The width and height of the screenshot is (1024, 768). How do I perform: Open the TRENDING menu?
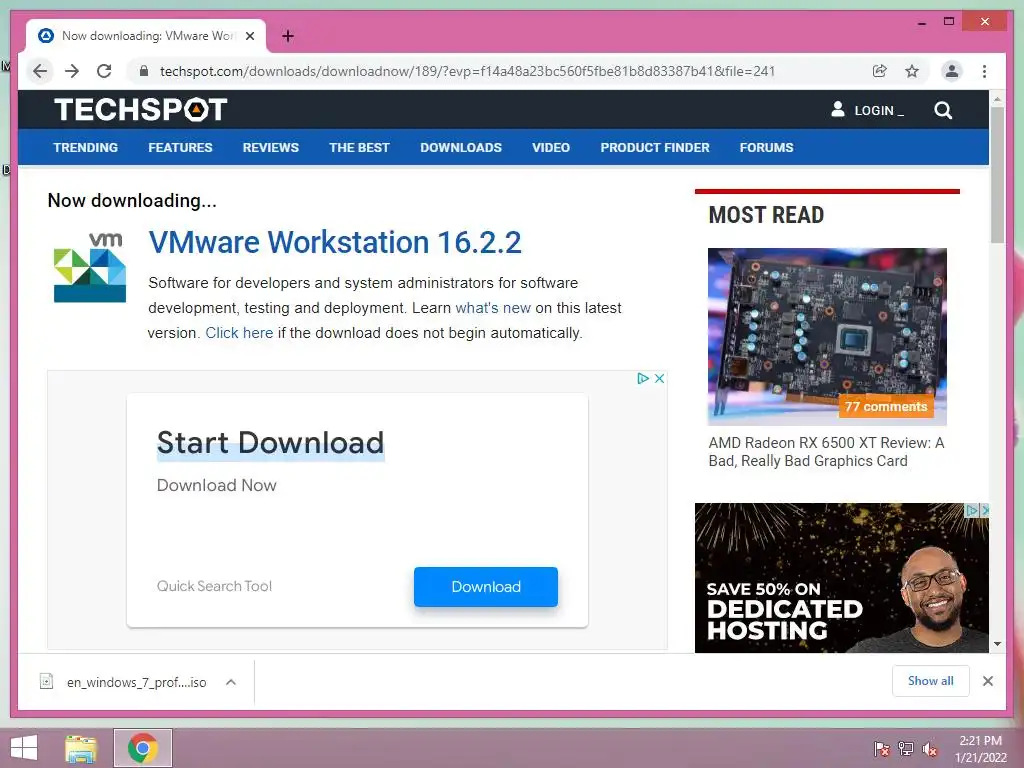click(86, 148)
